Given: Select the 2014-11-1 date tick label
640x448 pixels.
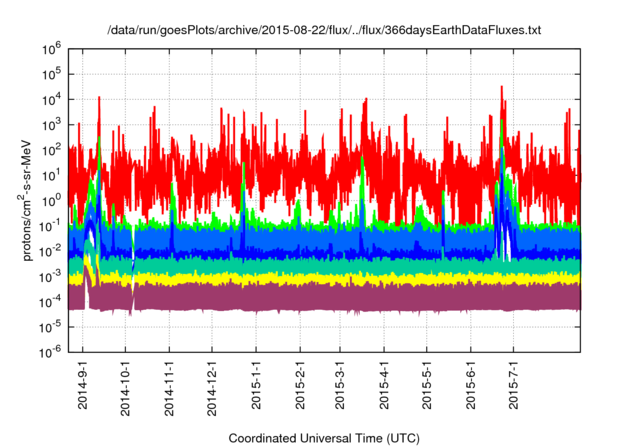Looking at the screenshot, I should [169, 389].
